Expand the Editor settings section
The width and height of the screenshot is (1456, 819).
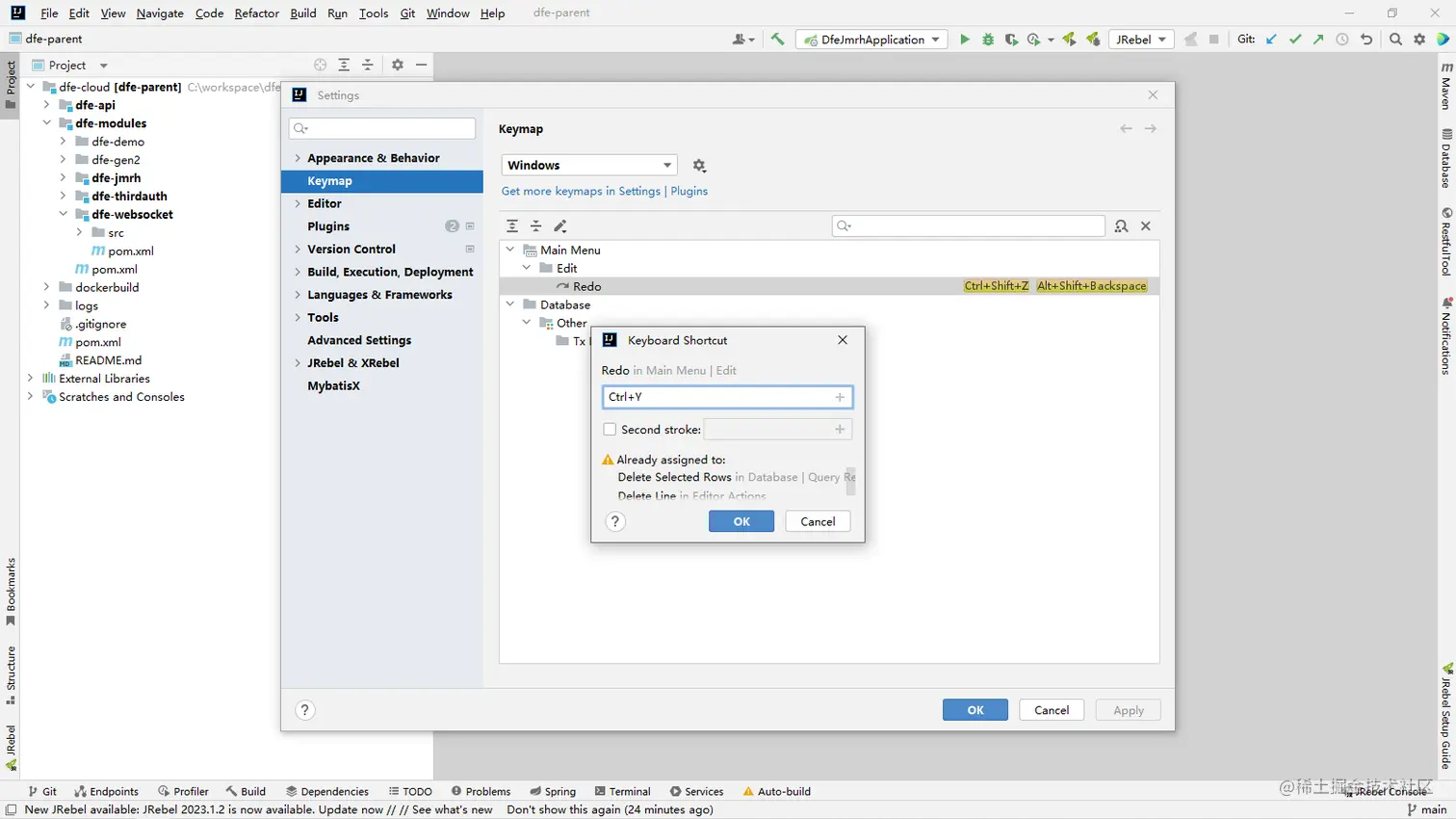pos(298,204)
